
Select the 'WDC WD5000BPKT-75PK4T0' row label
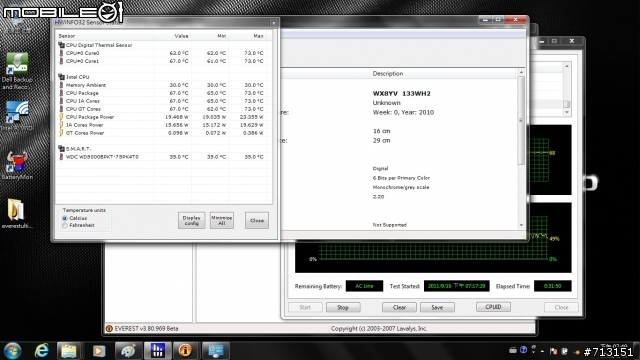coord(102,157)
